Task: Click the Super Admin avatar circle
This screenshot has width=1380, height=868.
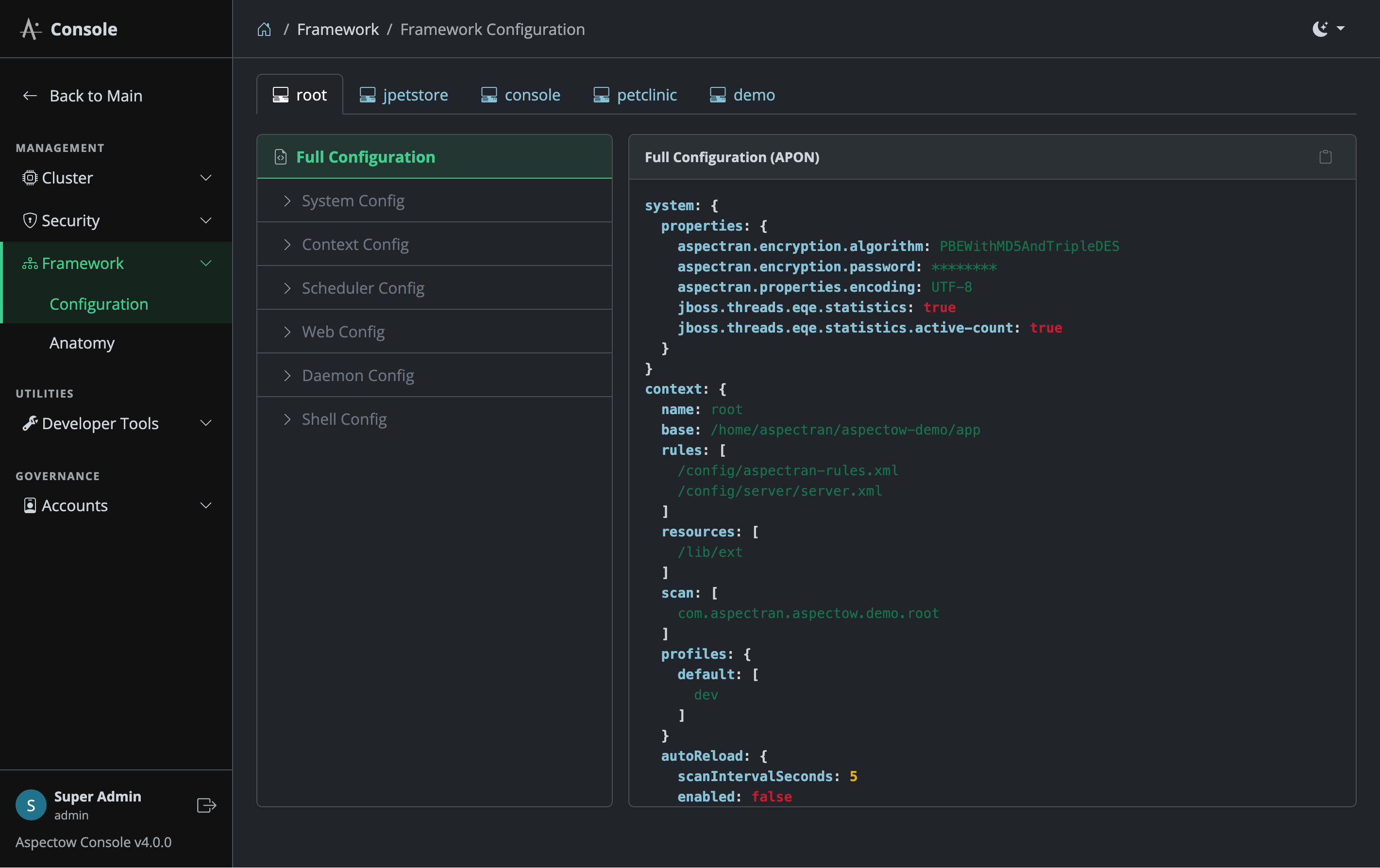Action: 31,804
